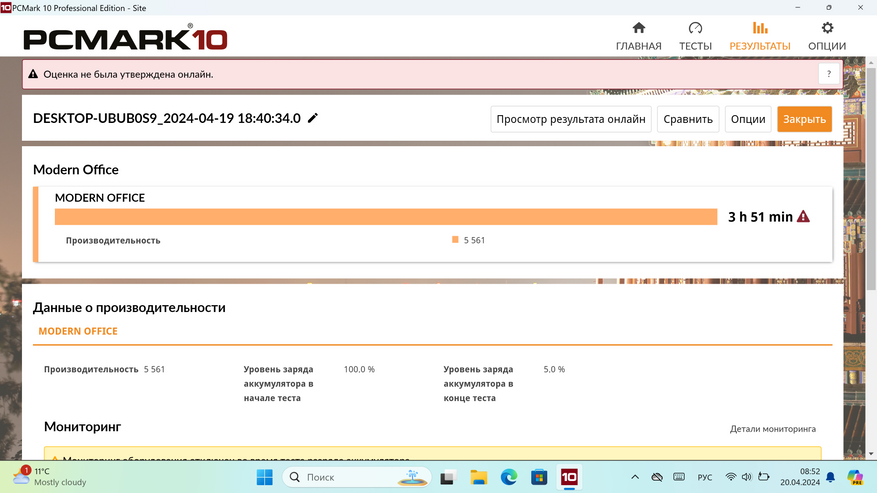Click the 3 h 51 min result value
This screenshot has width=877, height=493.
760,217
